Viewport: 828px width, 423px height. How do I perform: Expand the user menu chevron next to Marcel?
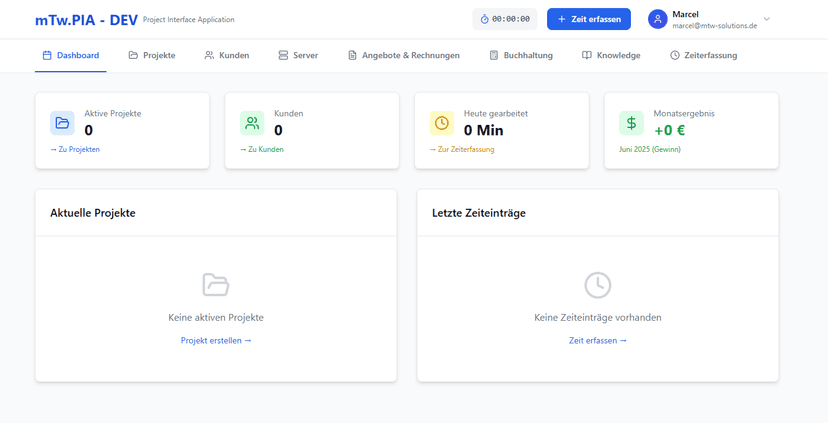[x=767, y=19]
